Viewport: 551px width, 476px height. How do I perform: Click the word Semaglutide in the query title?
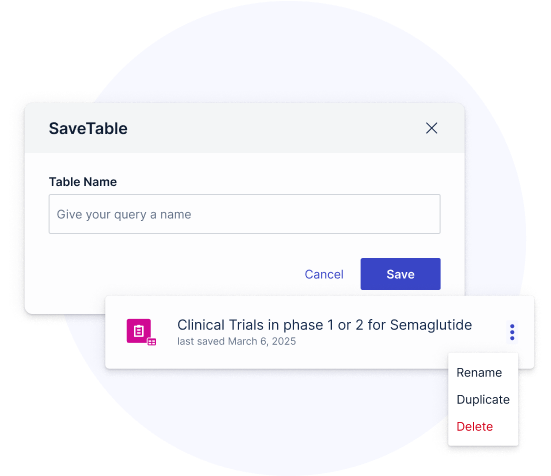coord(431,325)
